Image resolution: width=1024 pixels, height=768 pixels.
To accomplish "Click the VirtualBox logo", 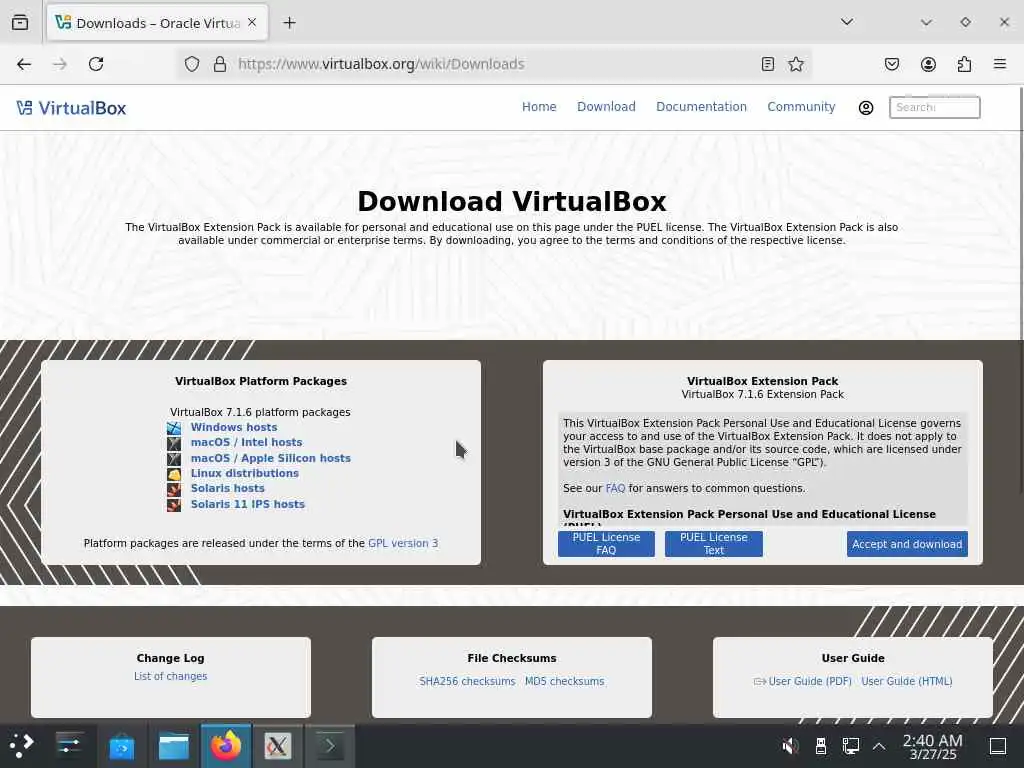I will click(71, 108).
